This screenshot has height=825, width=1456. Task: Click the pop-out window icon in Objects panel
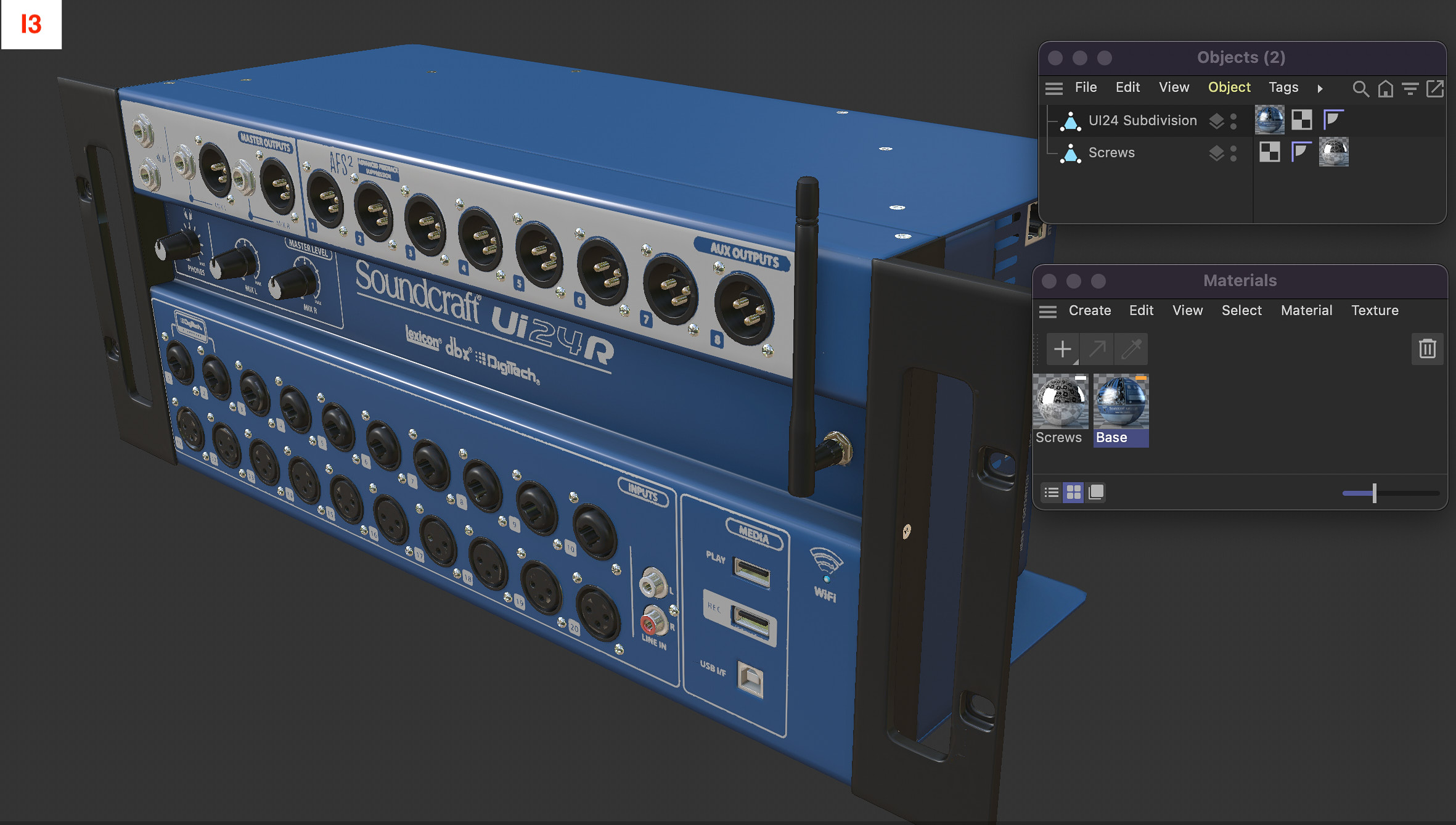click(1435, 89)
